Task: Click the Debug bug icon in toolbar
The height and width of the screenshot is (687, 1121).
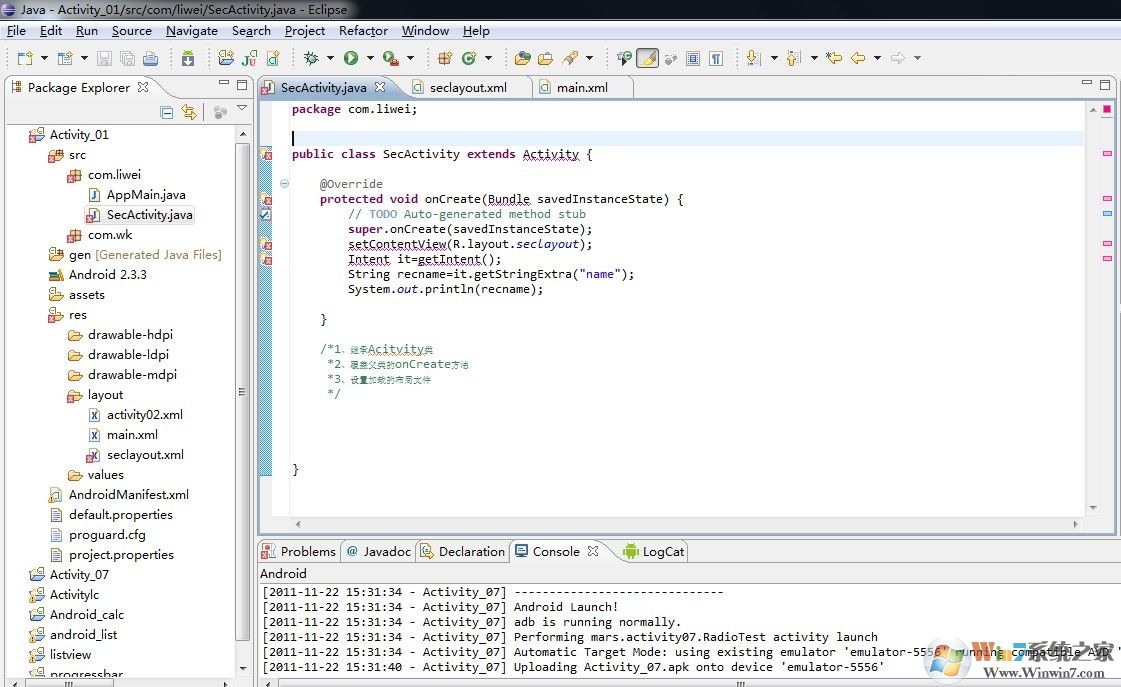Action: pos(311,59)
